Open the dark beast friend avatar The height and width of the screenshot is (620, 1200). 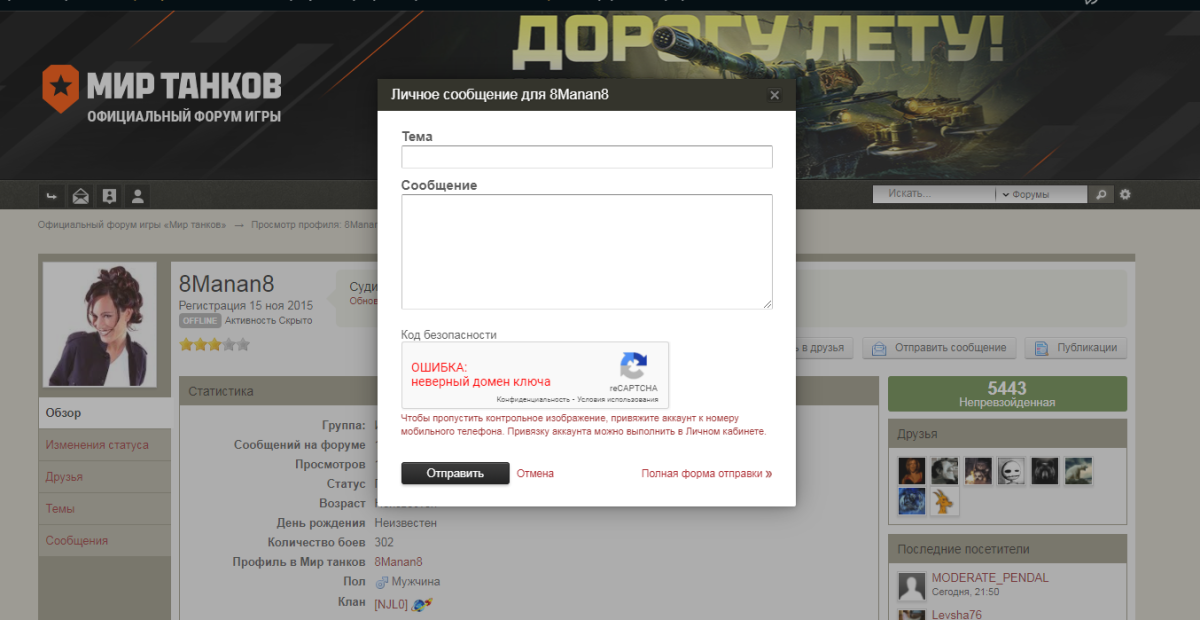(x=1045, y=470)
